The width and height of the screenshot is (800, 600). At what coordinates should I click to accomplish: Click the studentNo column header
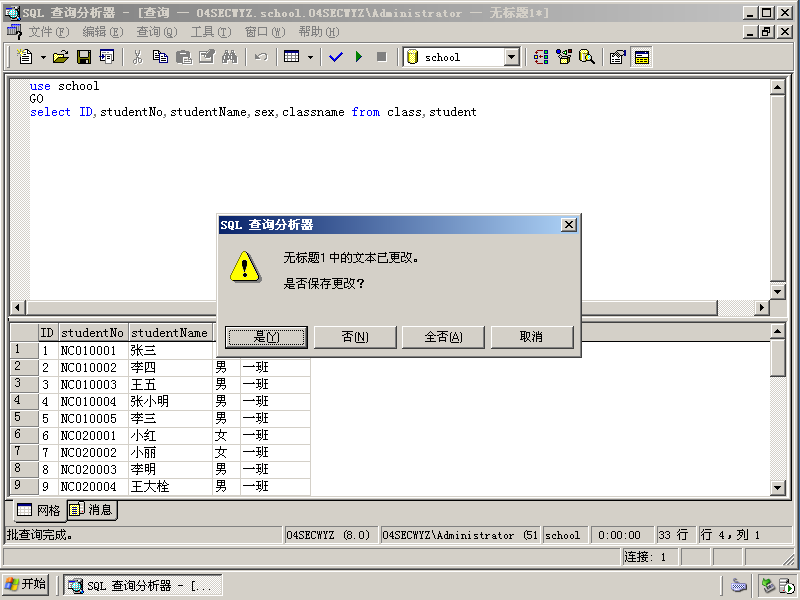pos(93,333)
